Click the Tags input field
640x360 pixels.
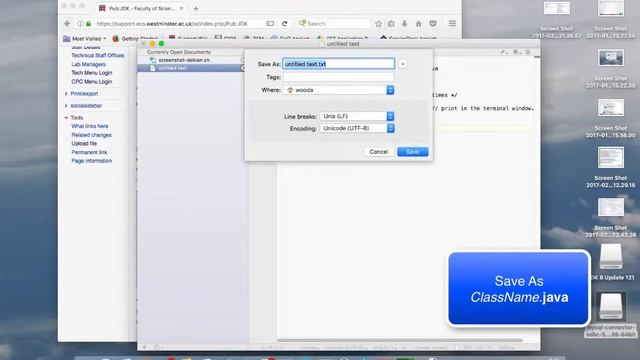click(x=338, y=77)
